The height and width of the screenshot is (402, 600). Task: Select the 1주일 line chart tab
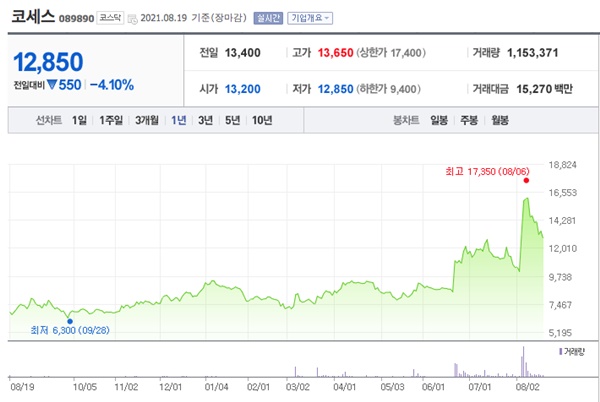coord(111,120)
